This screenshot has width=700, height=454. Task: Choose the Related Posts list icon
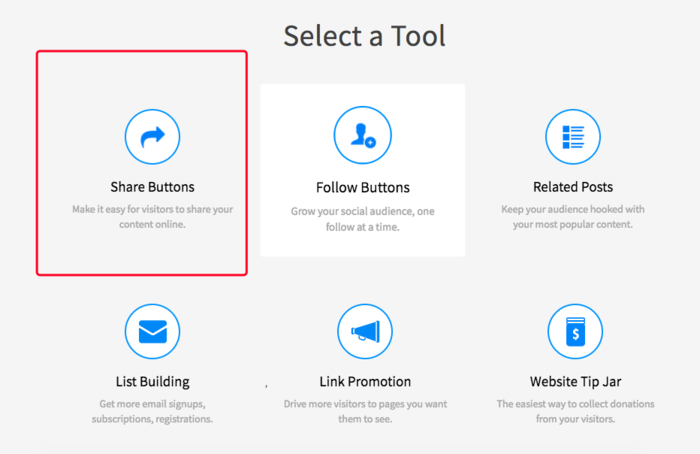573,137
